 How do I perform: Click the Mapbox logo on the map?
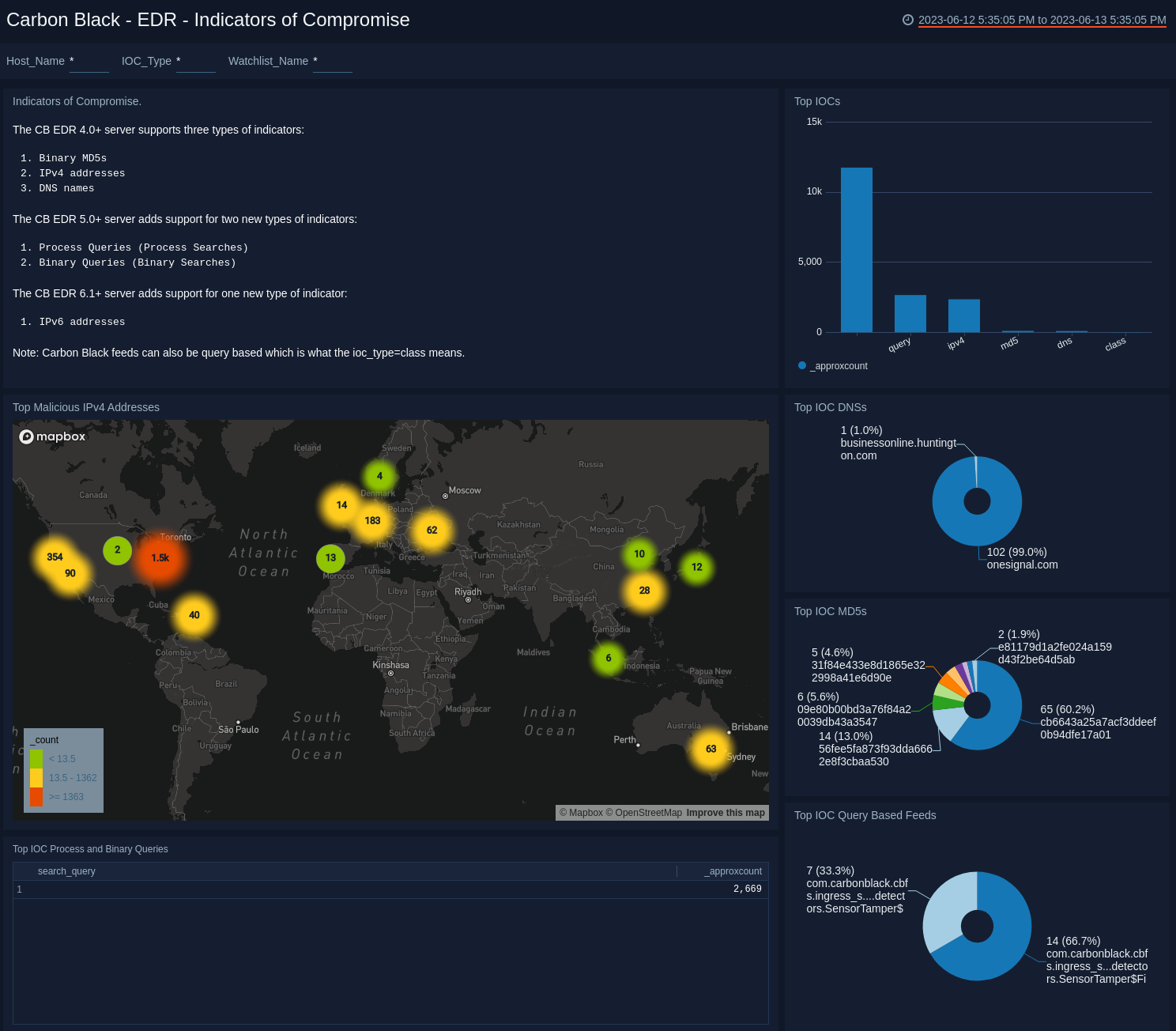pyautogui.click(x=51, y=436)
